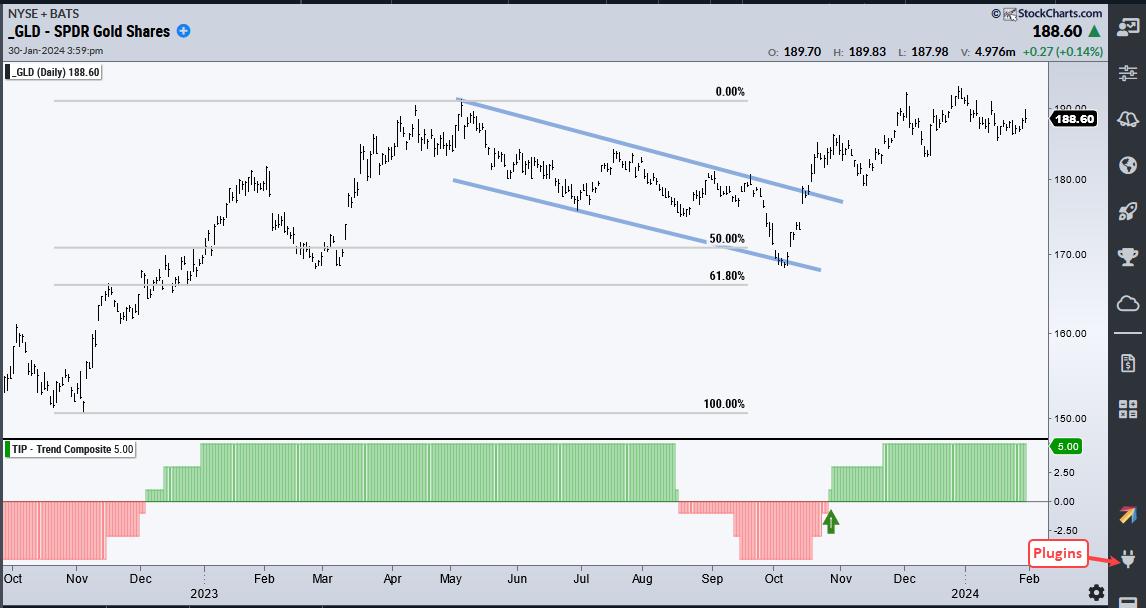Click the presentation chart icon at sidebar top

[x=1127, y=27]
